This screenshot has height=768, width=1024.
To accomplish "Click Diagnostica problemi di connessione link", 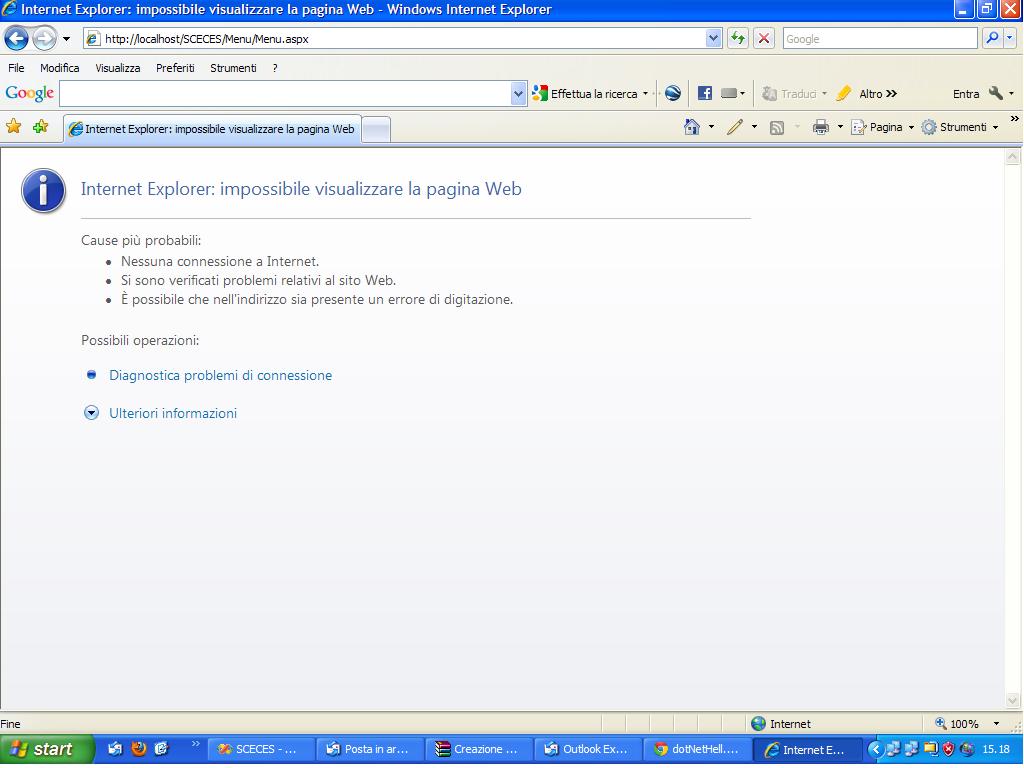I will pyautogui.click(x=220, y=376).
